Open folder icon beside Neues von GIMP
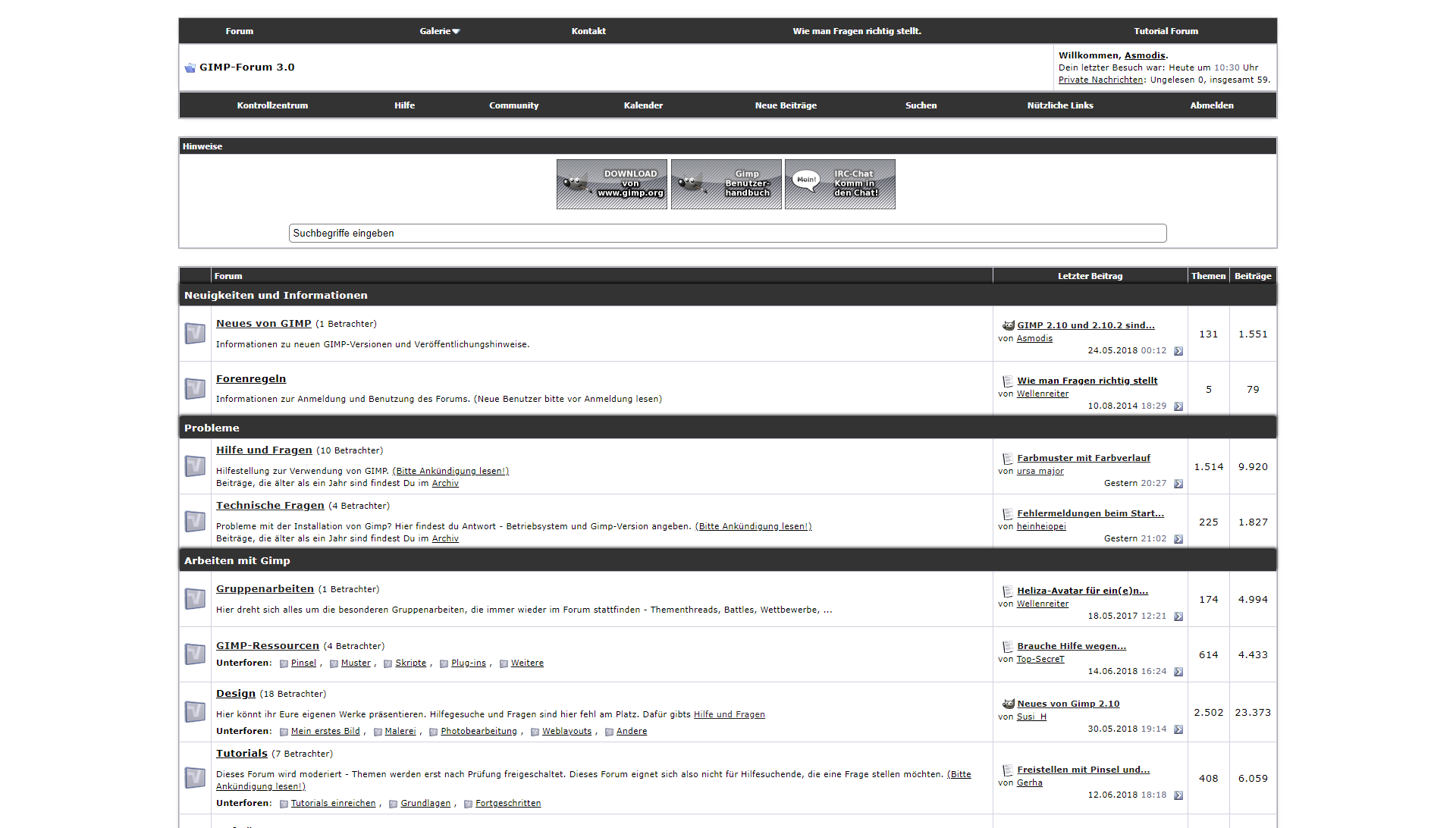Viewport: 1456px width, 828px height. 195,334
